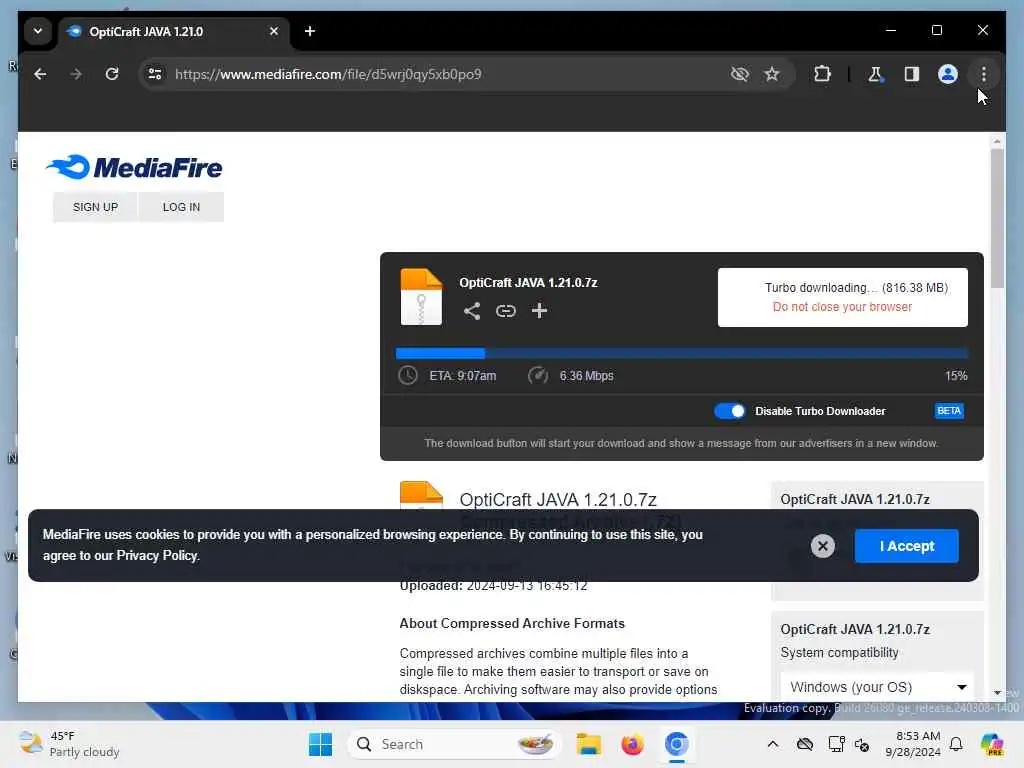Click the Copilot preview icon in taskbar

pos(992,744)
